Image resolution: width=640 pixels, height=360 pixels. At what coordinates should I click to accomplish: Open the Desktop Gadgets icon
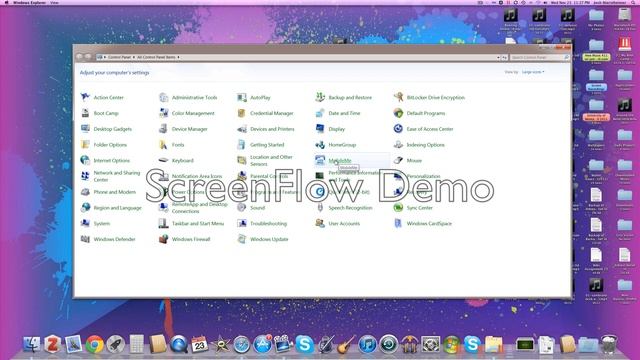coord(85,129)
